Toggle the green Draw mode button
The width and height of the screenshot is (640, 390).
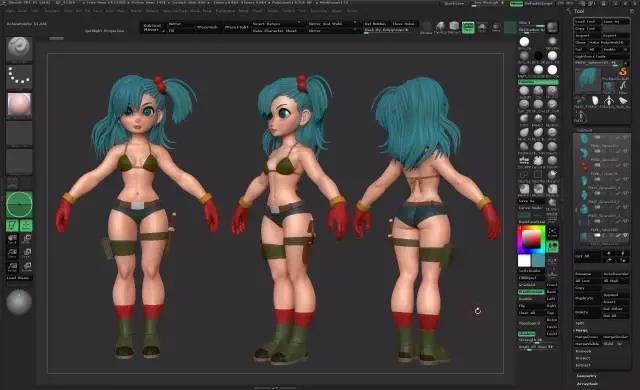26,226
